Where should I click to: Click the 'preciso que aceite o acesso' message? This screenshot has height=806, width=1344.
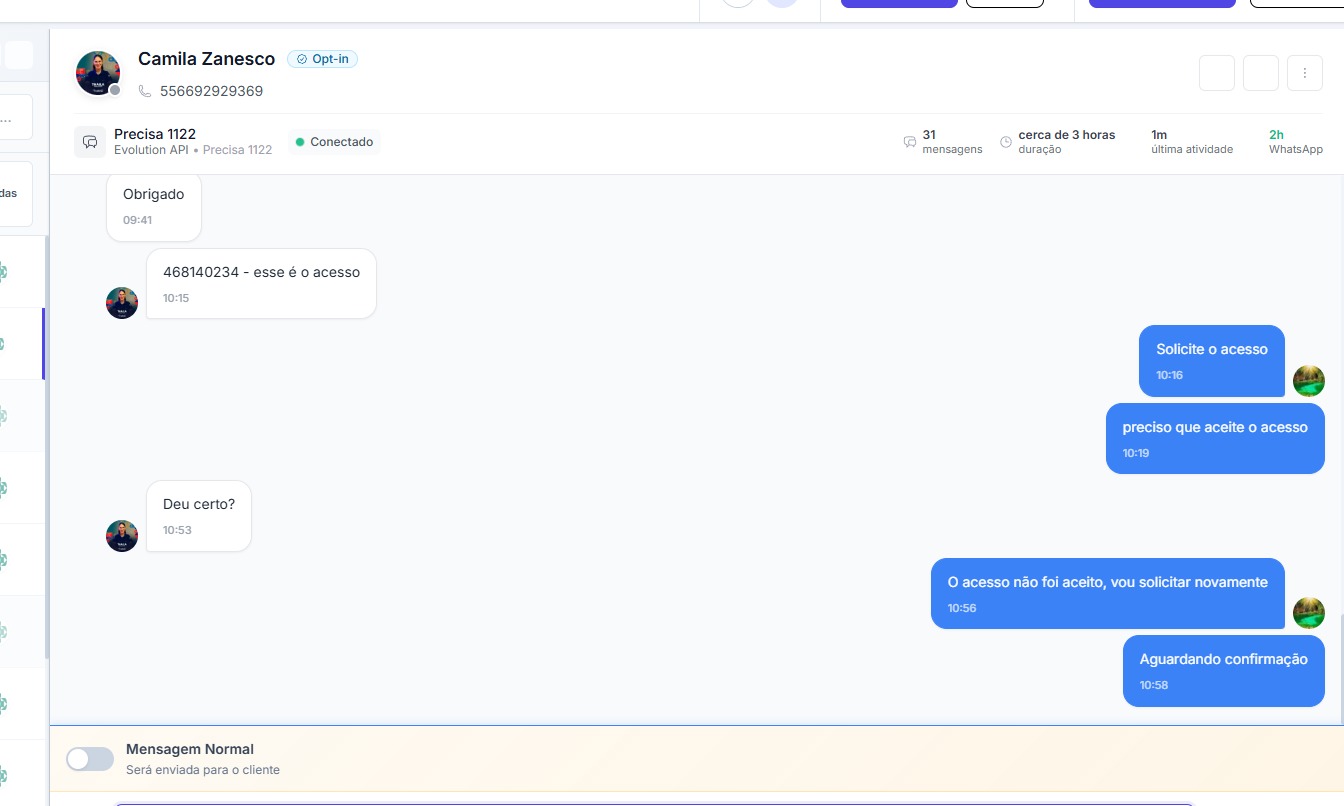pos(1214,438)
